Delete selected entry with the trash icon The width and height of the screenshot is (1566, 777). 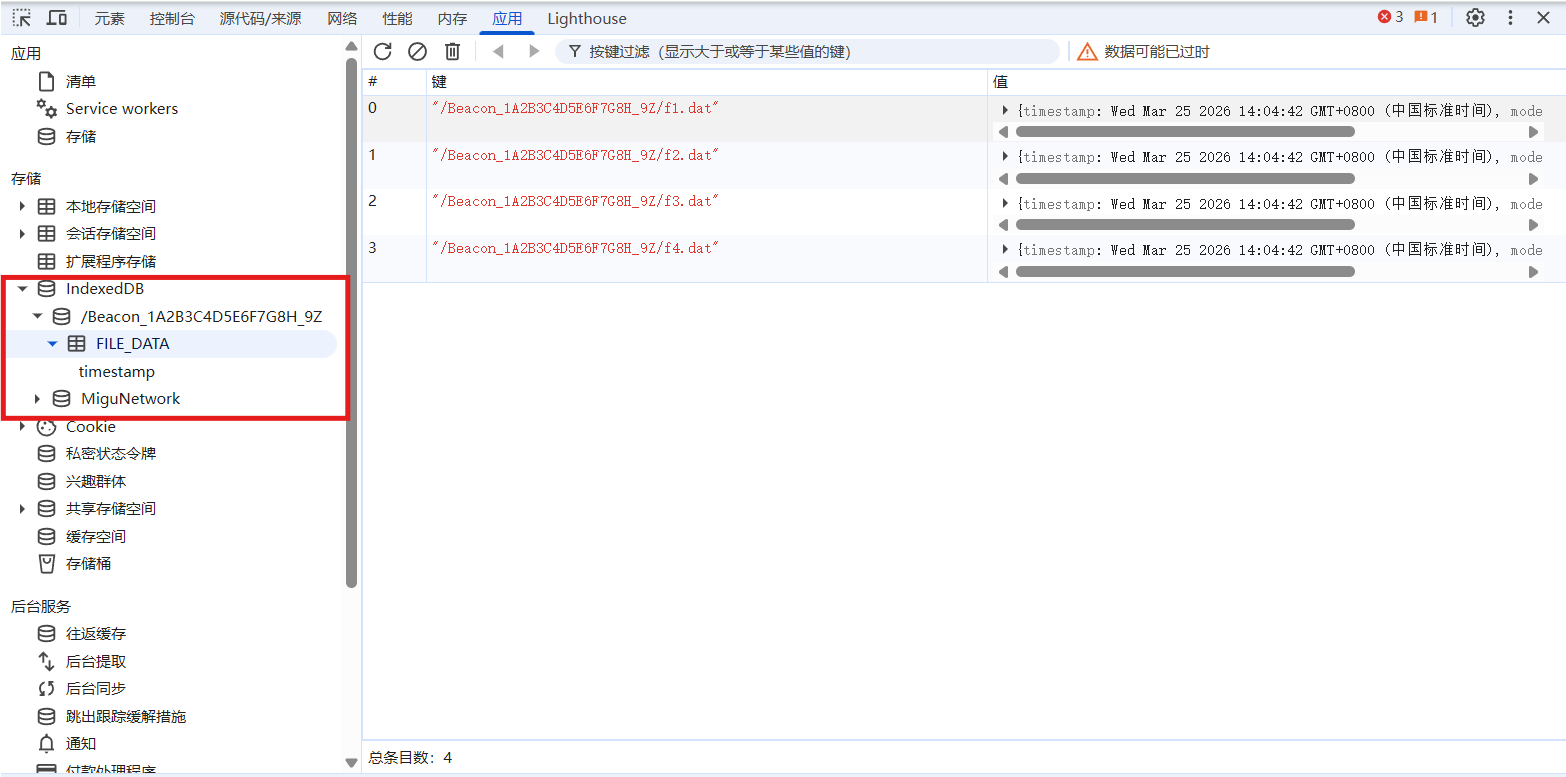pyautogui.click(x=453, y=52)
